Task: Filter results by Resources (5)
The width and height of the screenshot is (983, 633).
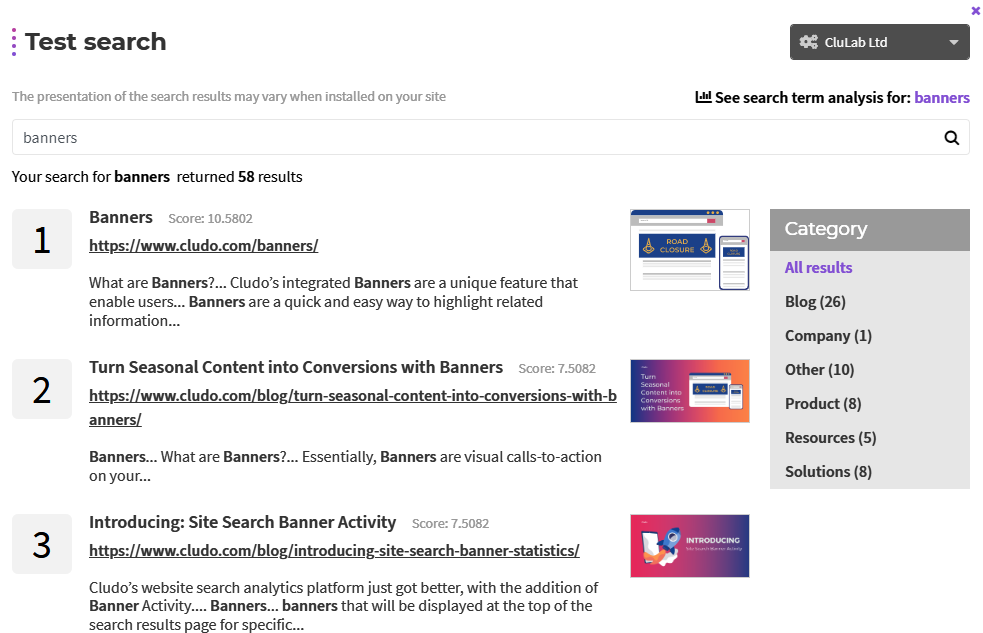Action: point(831,437)
